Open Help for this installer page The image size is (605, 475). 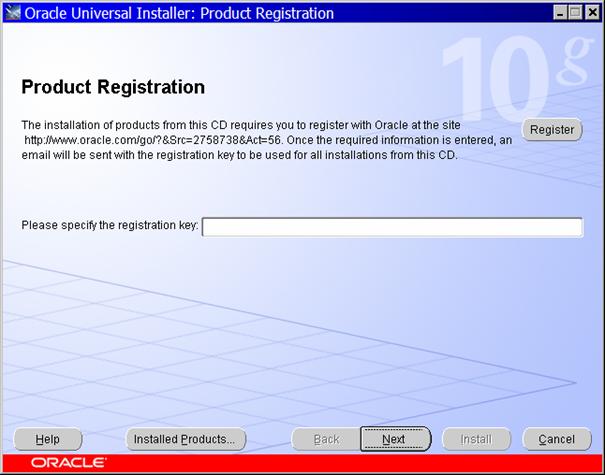pyautogui.click(x=47, y=439)
